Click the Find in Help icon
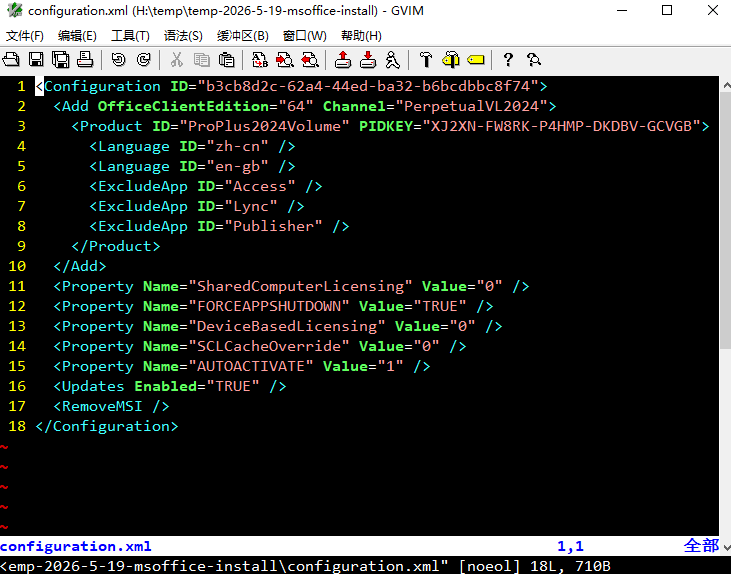 click(x=533, y=60)
